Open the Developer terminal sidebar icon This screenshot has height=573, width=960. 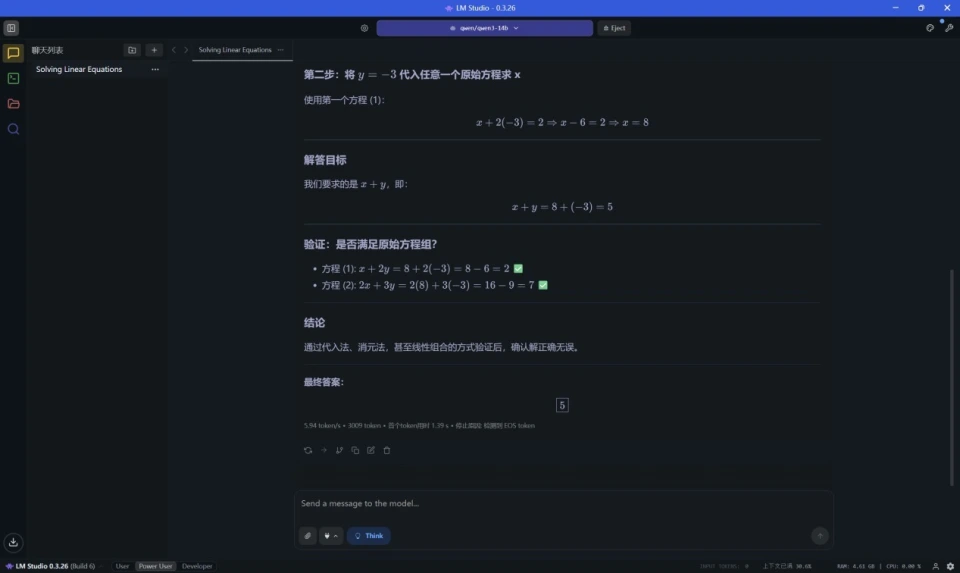pos(13,79)
